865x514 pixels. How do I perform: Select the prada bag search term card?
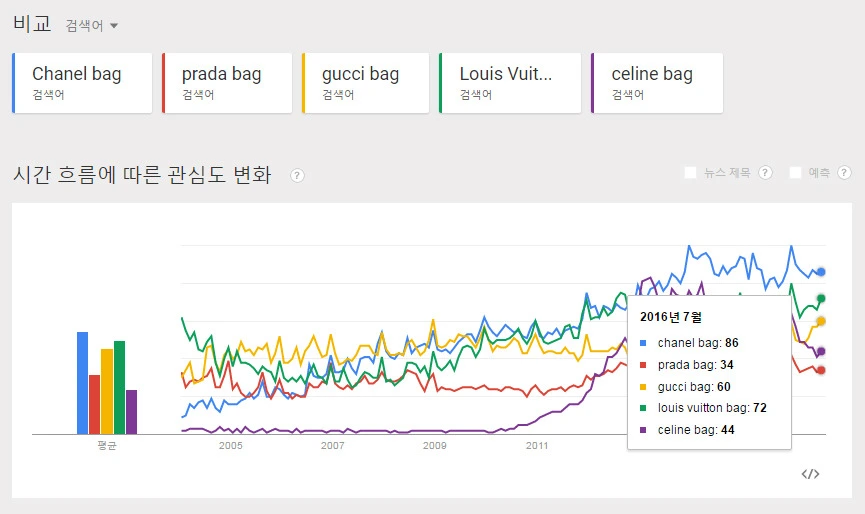pyautogui.click(x=227, y=83)
